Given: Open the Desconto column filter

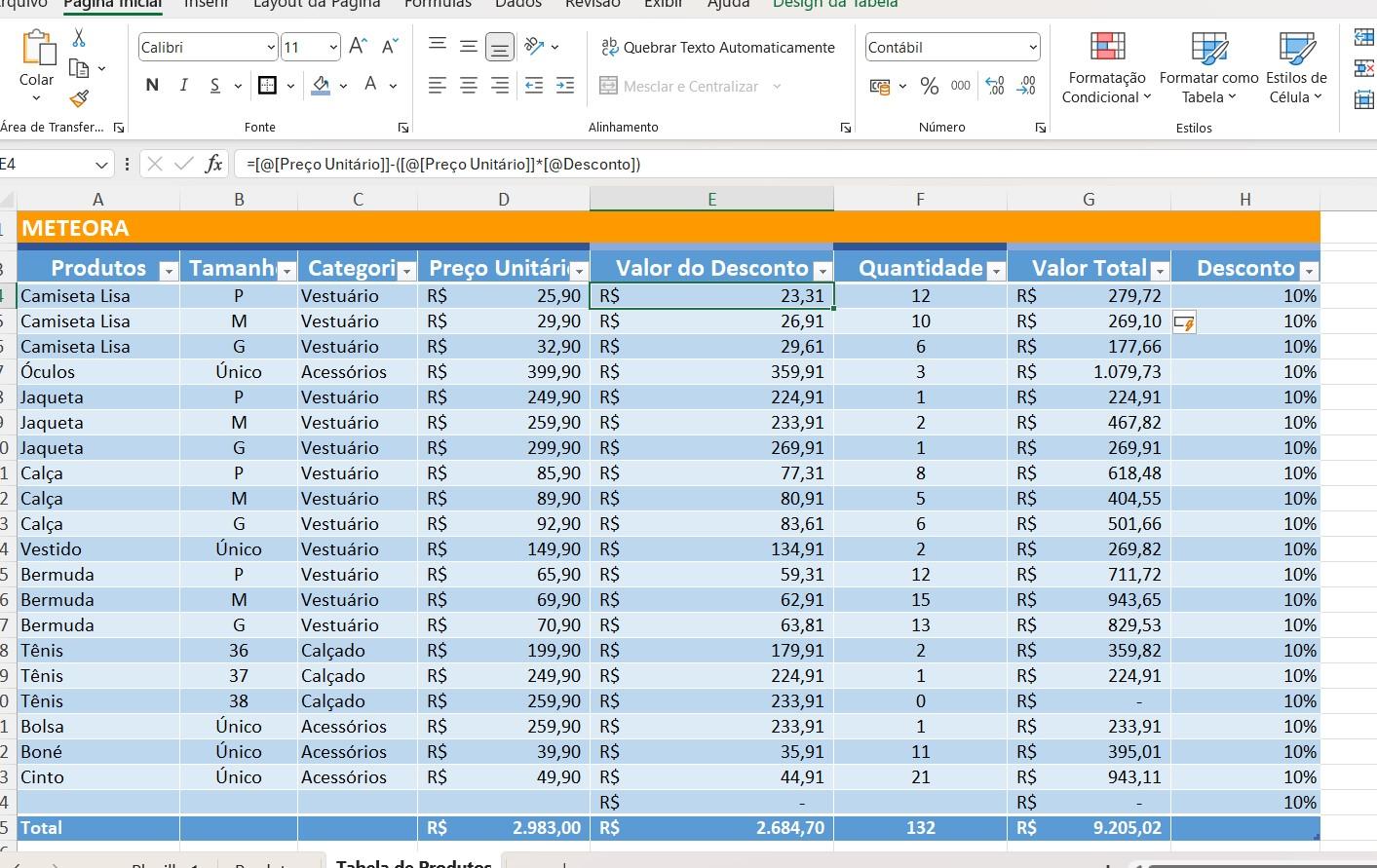Looking at the screenshot, I should pyautogui.click(x=1309, y=271).
